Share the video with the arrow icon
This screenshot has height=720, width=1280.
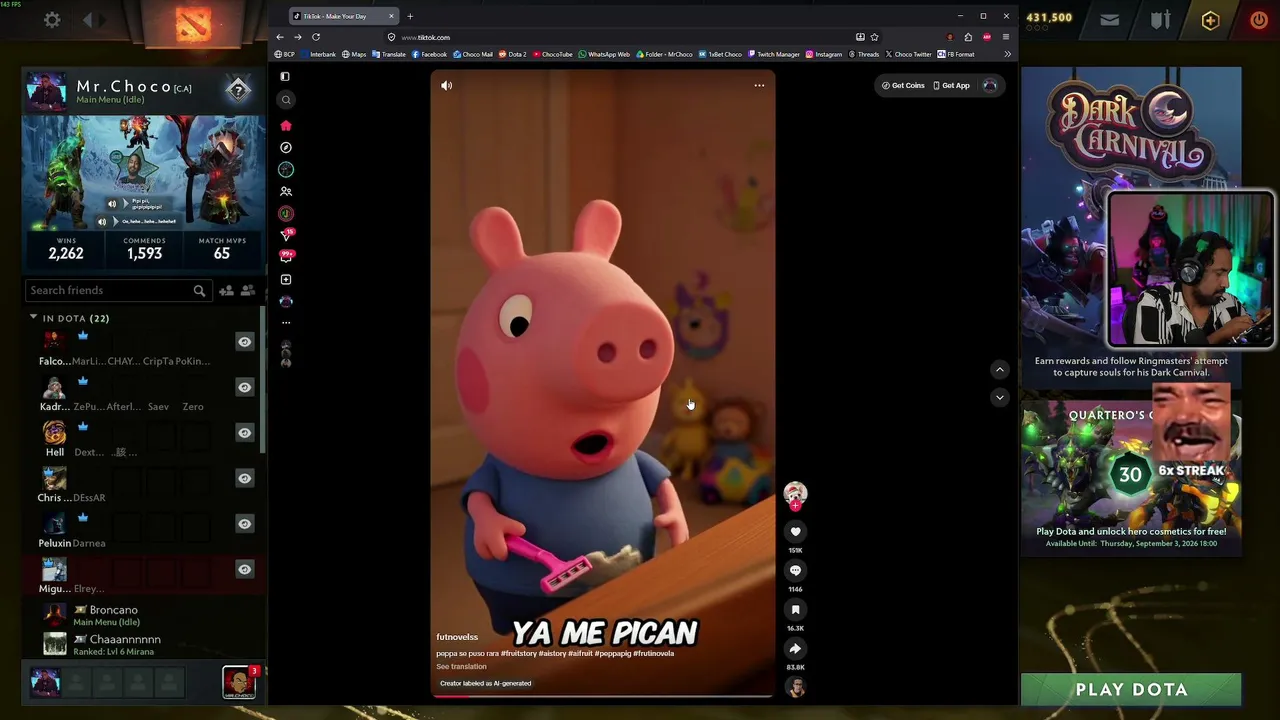(x=795, y=648)
